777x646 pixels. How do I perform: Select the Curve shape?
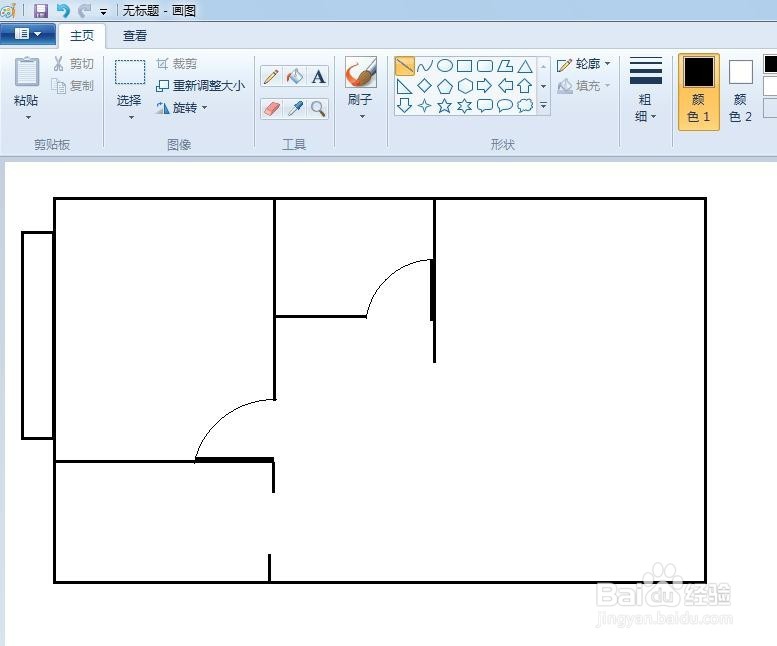click(425, 66)
